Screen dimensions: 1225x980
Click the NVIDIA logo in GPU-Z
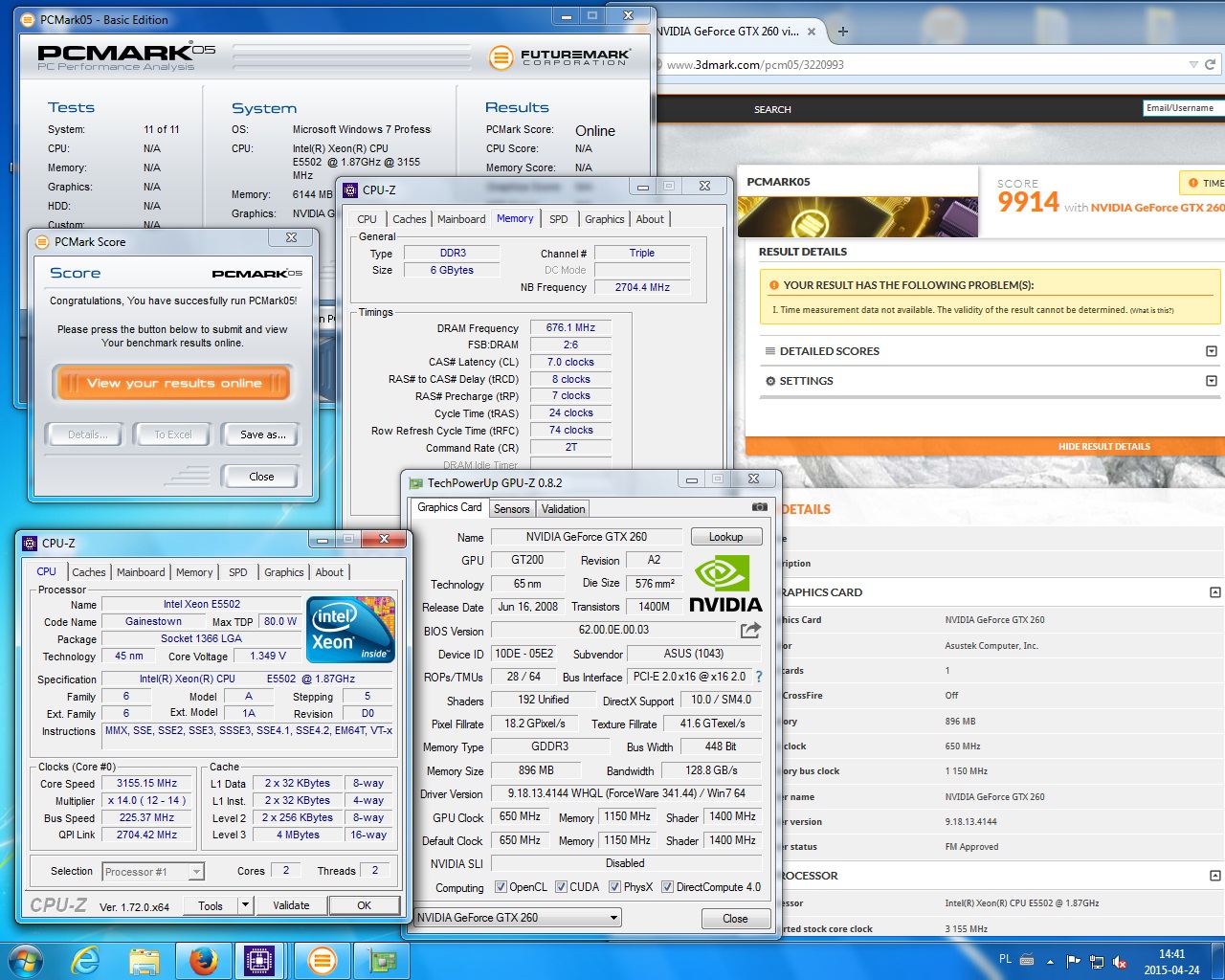pos(725,584)
